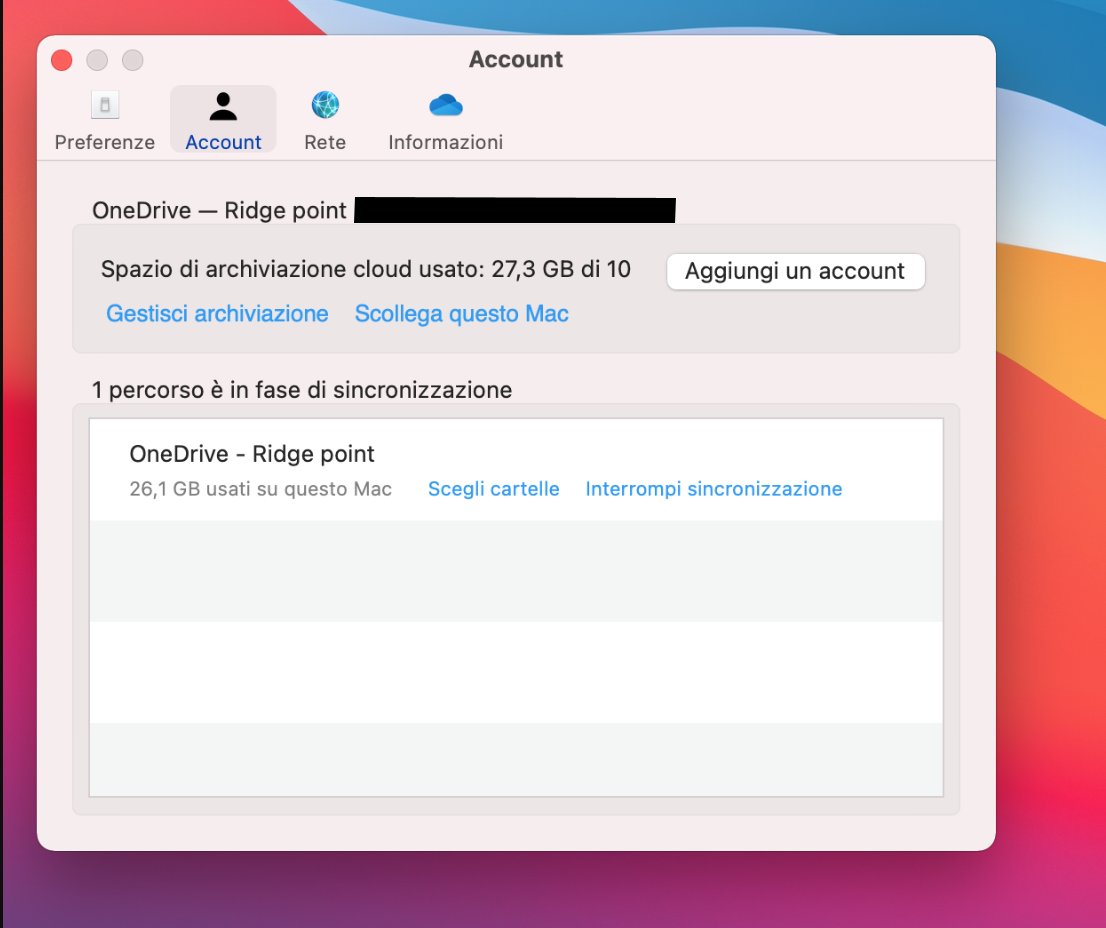Close the Account window with red button
This screenshot has width=1106, height=928.
coord(62,60)
